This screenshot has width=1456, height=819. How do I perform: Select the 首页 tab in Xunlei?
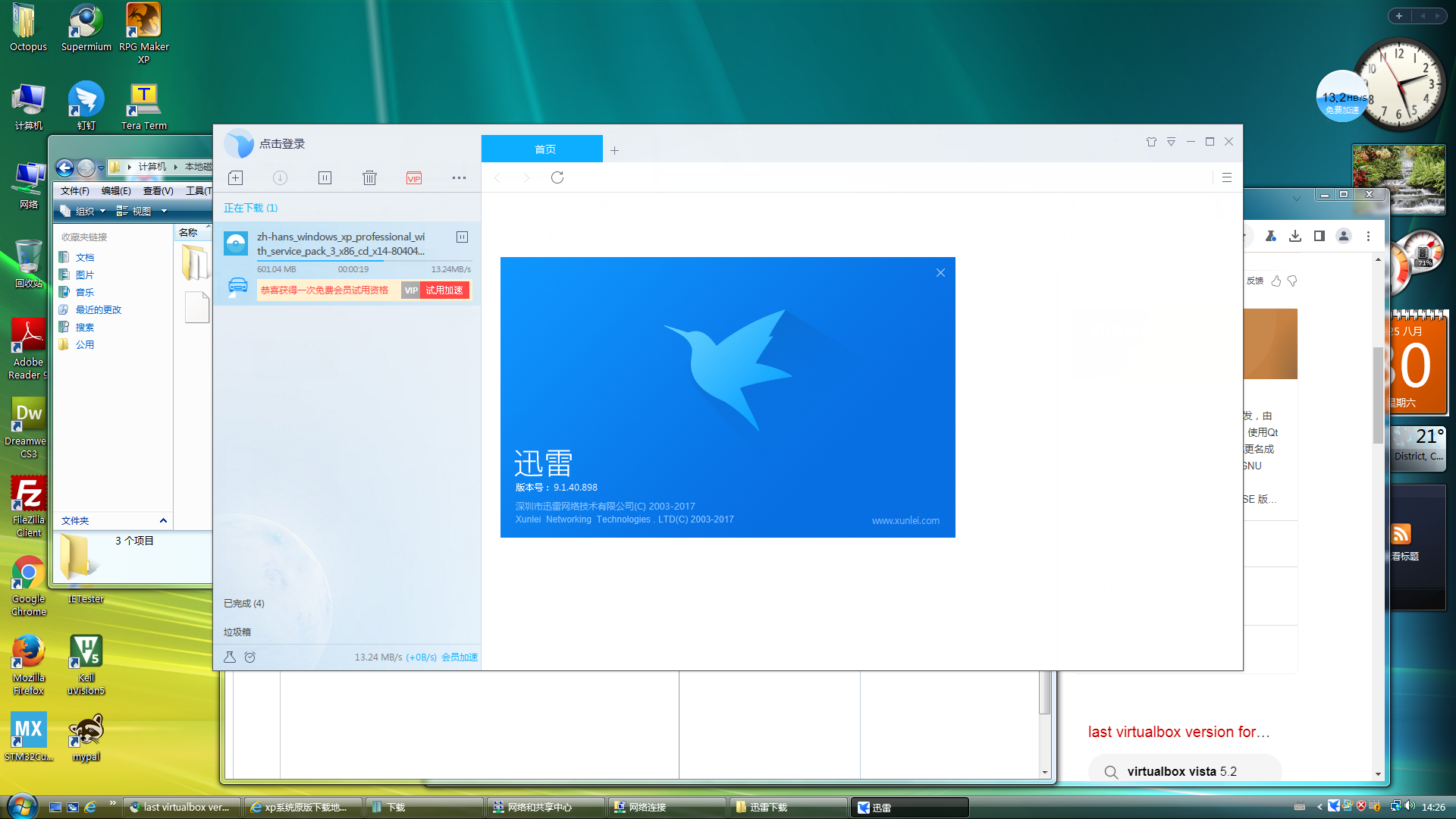pos(542,149)
